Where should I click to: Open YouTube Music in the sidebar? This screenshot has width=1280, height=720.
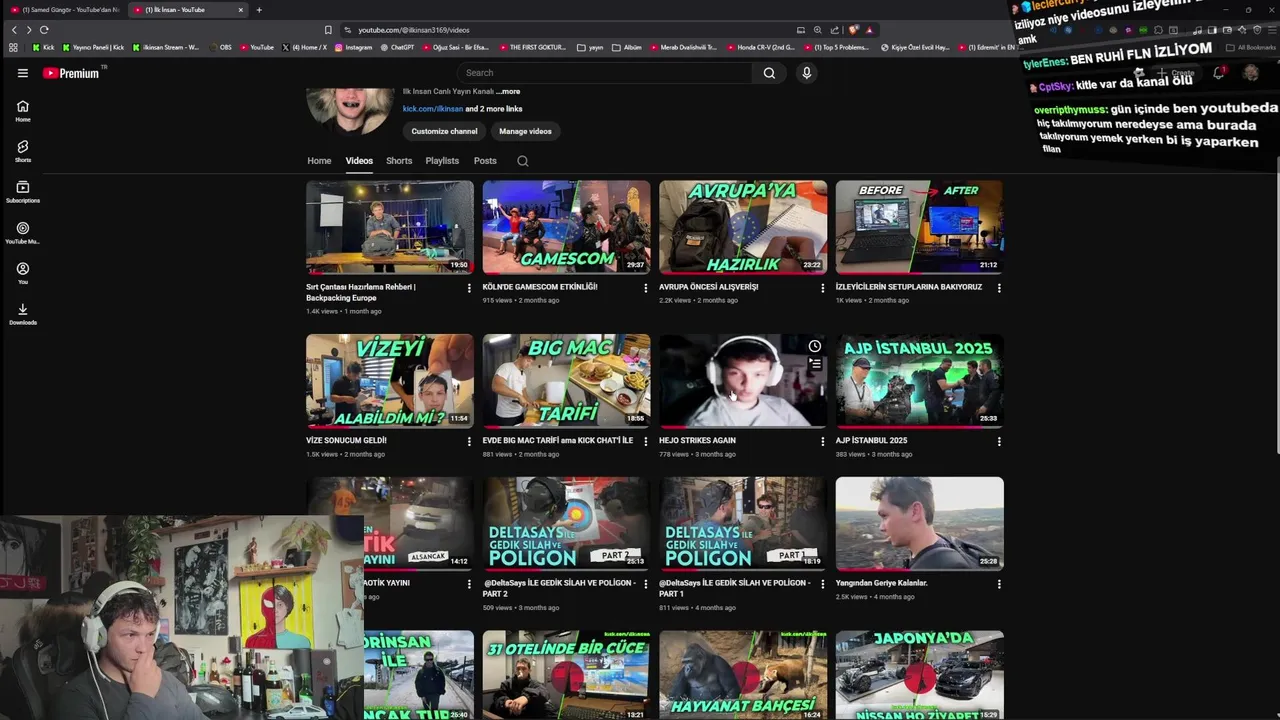pos(23,233)
